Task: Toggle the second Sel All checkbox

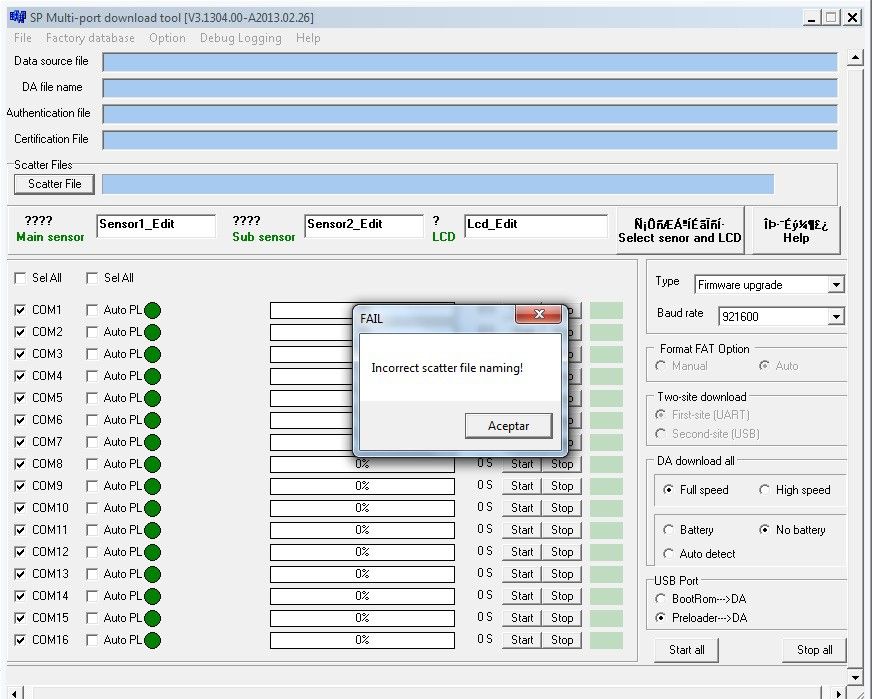Action: pos(92,278)
